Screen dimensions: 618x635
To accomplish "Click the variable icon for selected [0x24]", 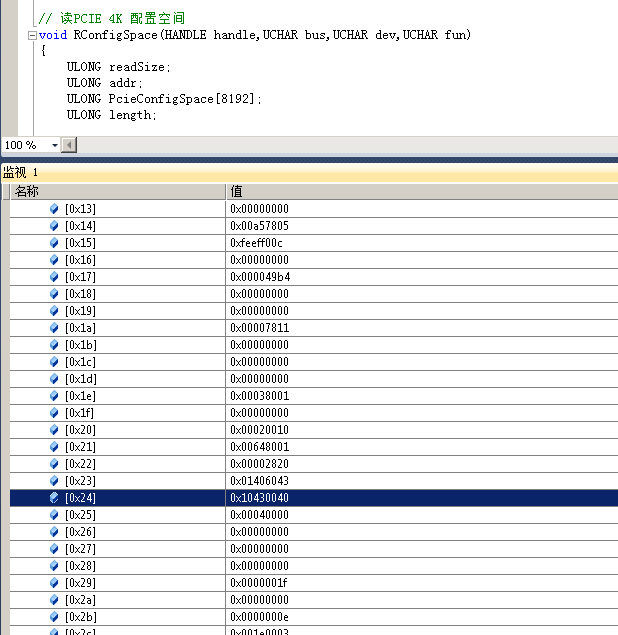I will (54, 498).
